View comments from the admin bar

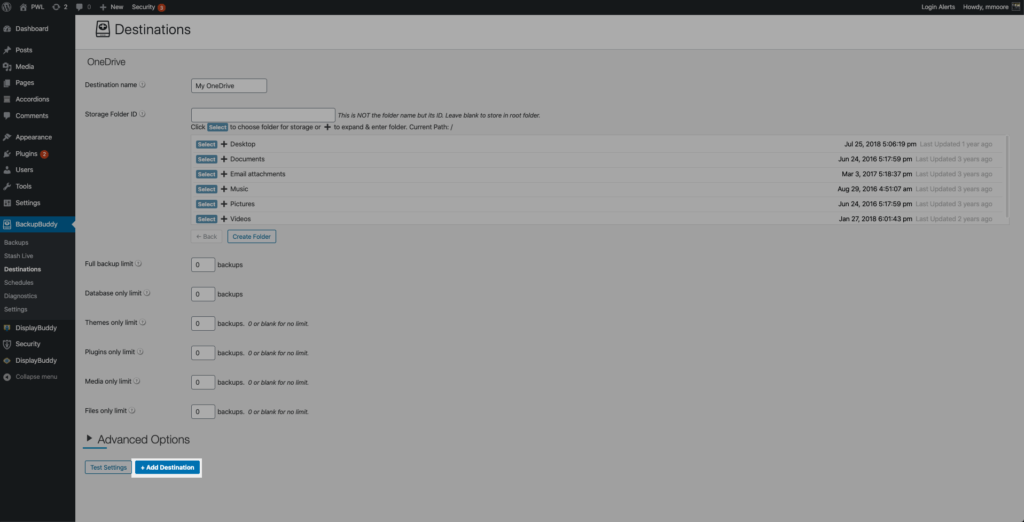[84, 7]
